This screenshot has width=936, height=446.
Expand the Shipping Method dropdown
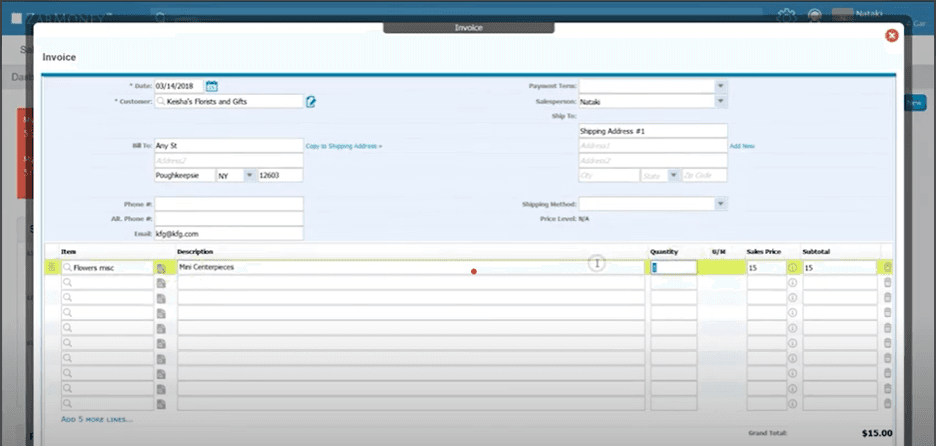tap(720, 204)
